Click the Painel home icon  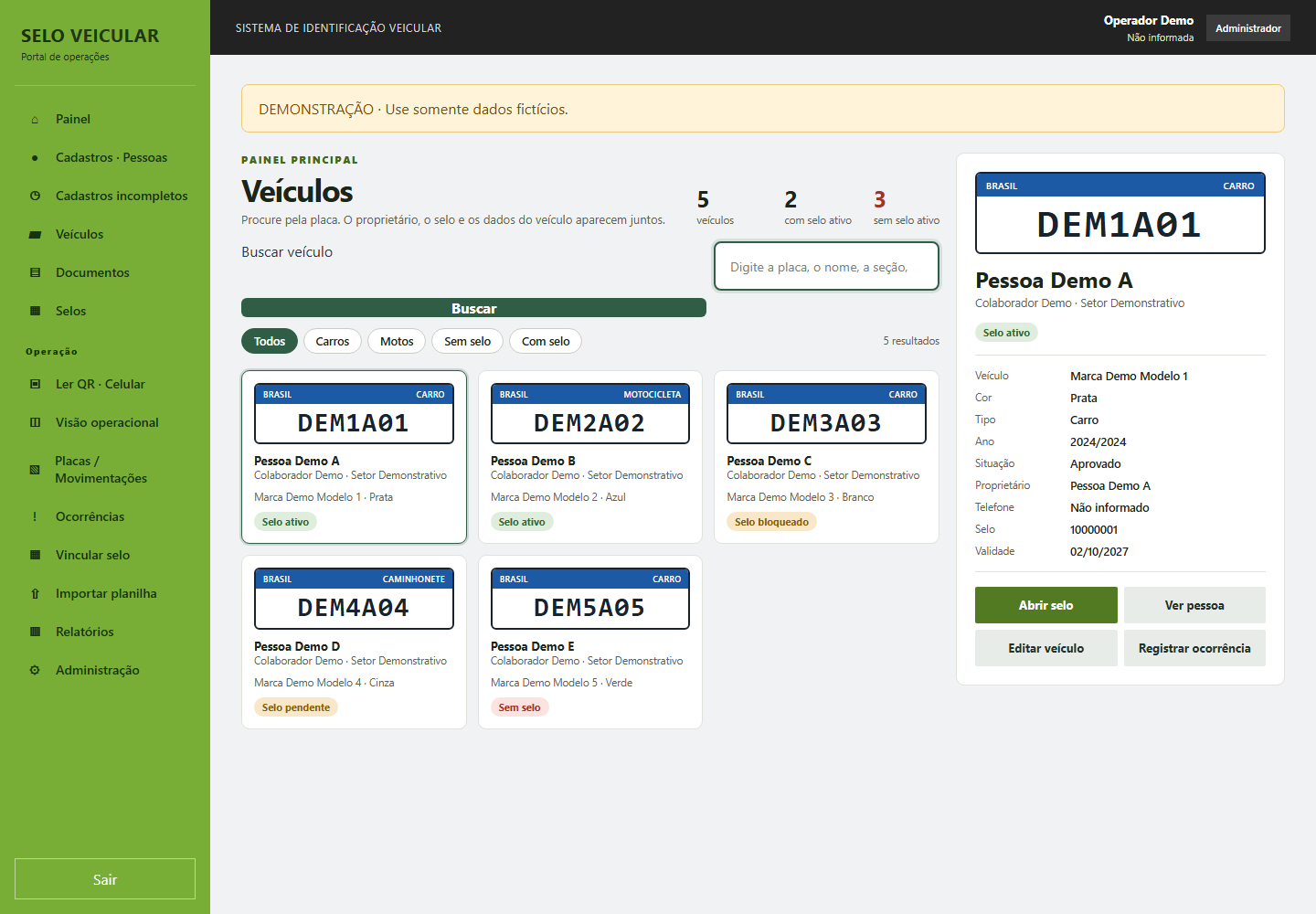tap(35, 120)
